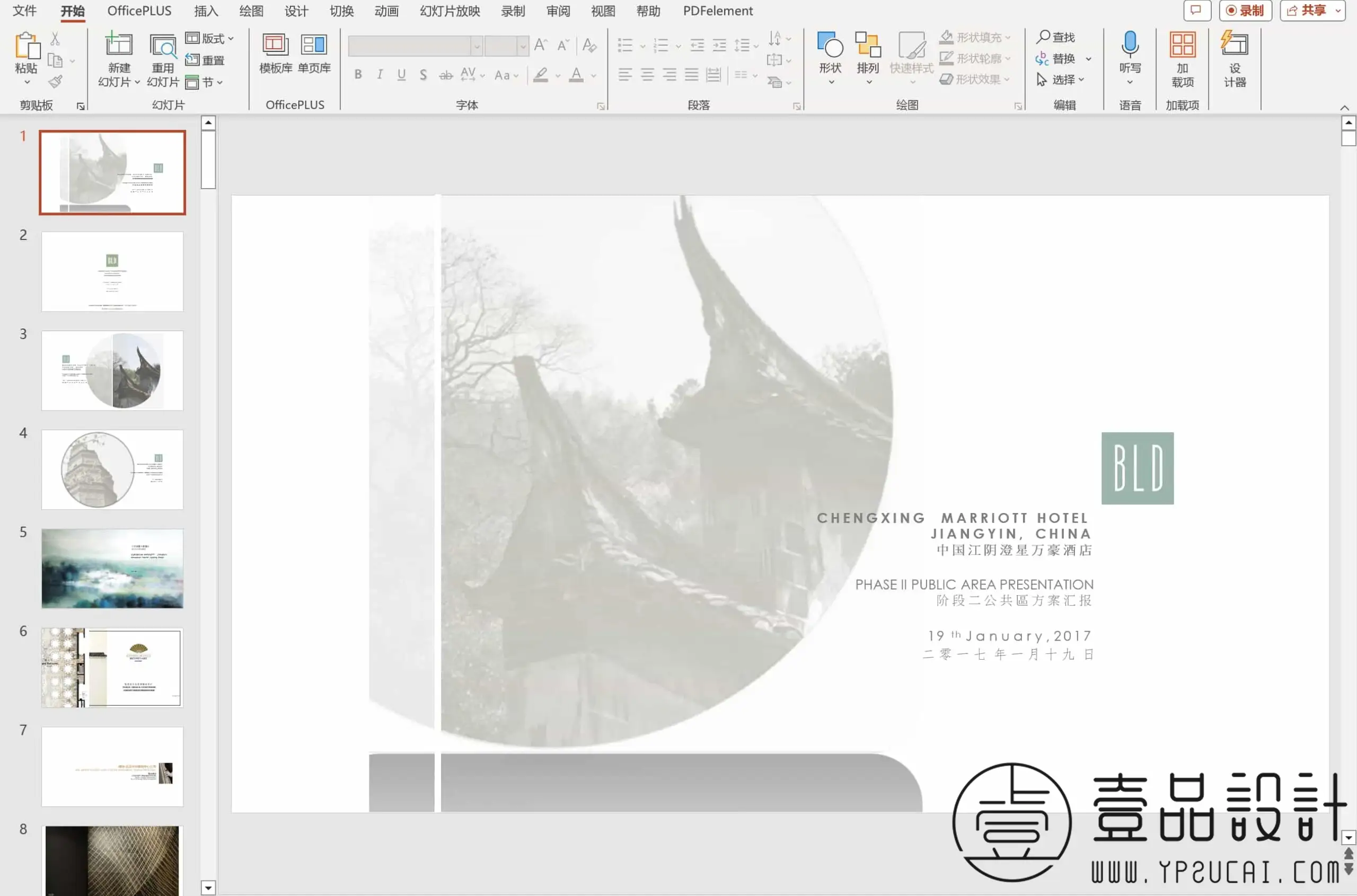The width and height of the screenshot is (1357, 896).
Task: Toggle text shadow
Action: [x=423, y=75]
